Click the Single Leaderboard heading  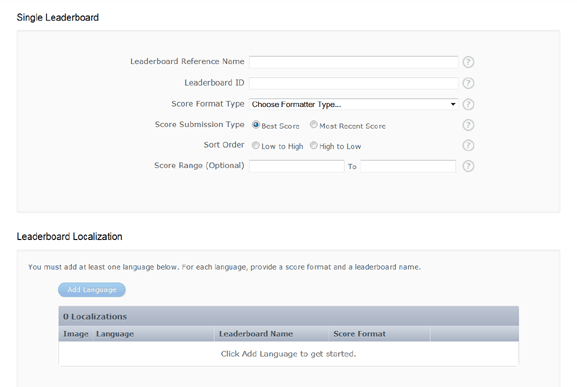(x=58, y=18)
